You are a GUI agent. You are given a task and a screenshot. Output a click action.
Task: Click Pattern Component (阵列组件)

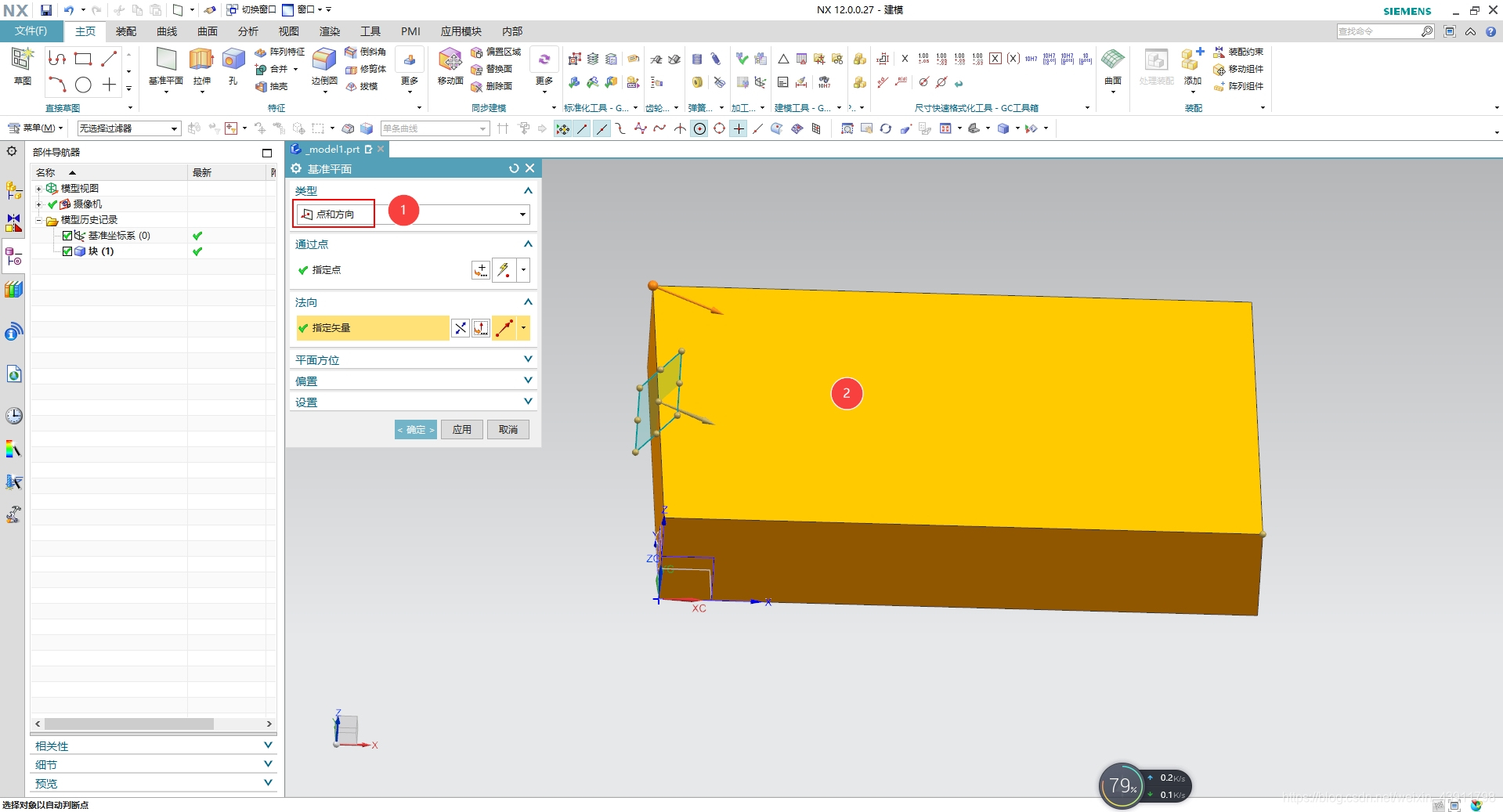coord(1238,86)
